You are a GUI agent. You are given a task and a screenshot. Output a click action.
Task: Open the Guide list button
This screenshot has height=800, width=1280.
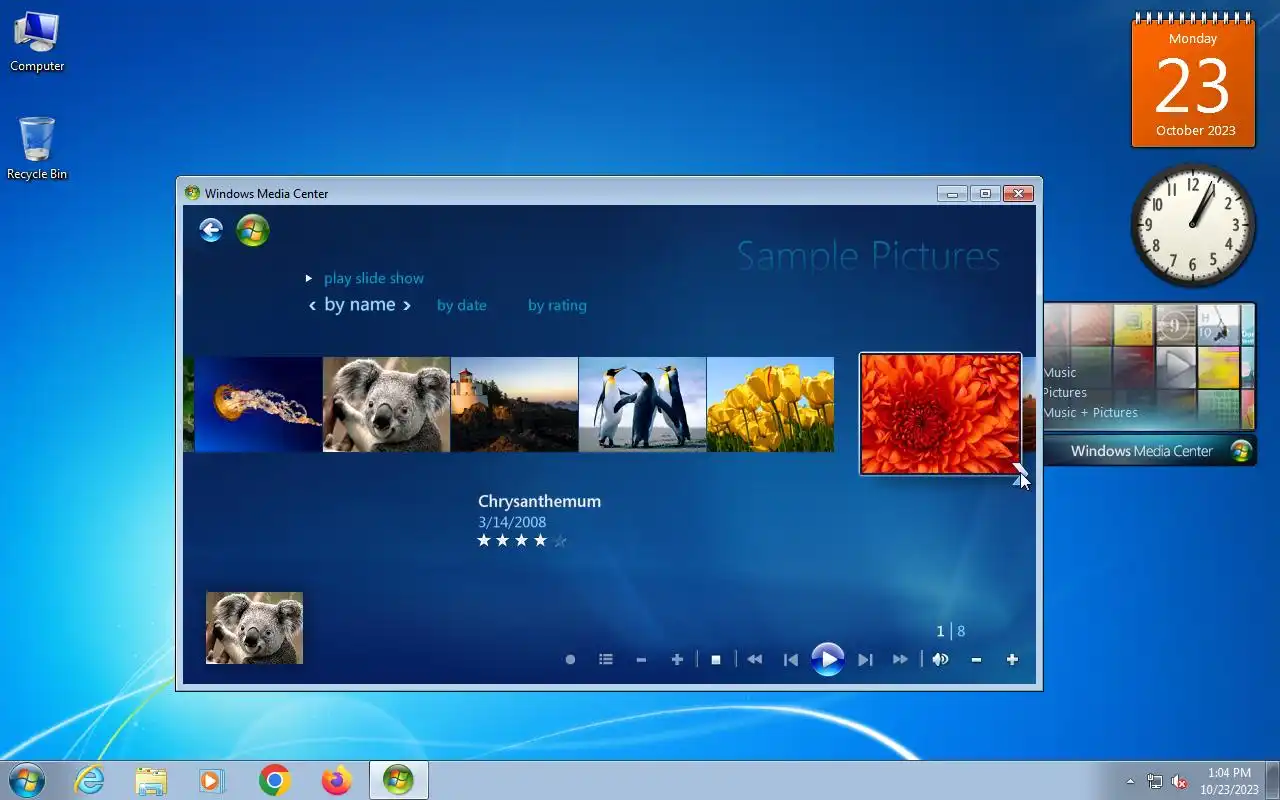pos(606,659)
